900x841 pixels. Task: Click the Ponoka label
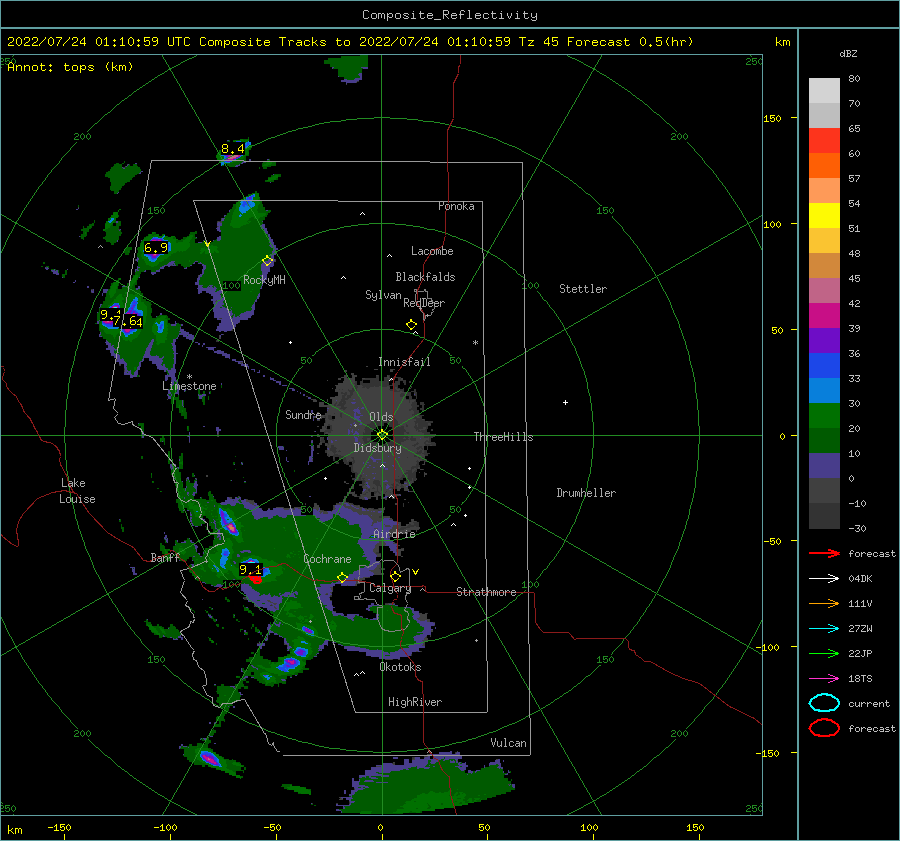(x=456, y=206)
